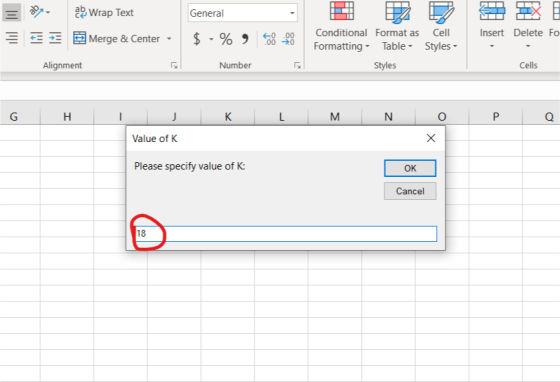Click the Delete cells icon
Screen dimensions: 560x382
pyautogui.click(x=528, y=11)
